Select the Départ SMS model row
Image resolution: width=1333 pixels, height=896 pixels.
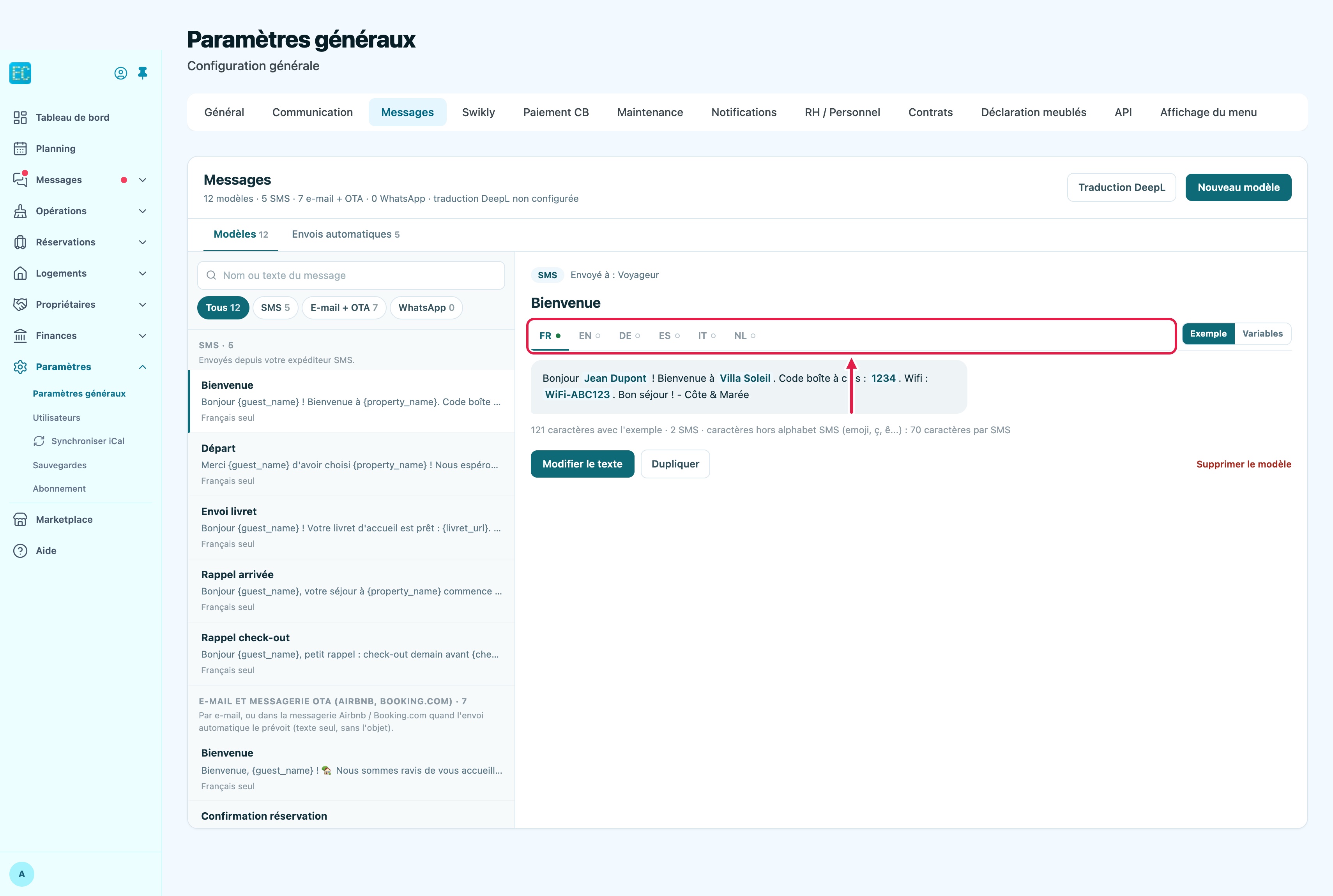(x=351, y=465)
